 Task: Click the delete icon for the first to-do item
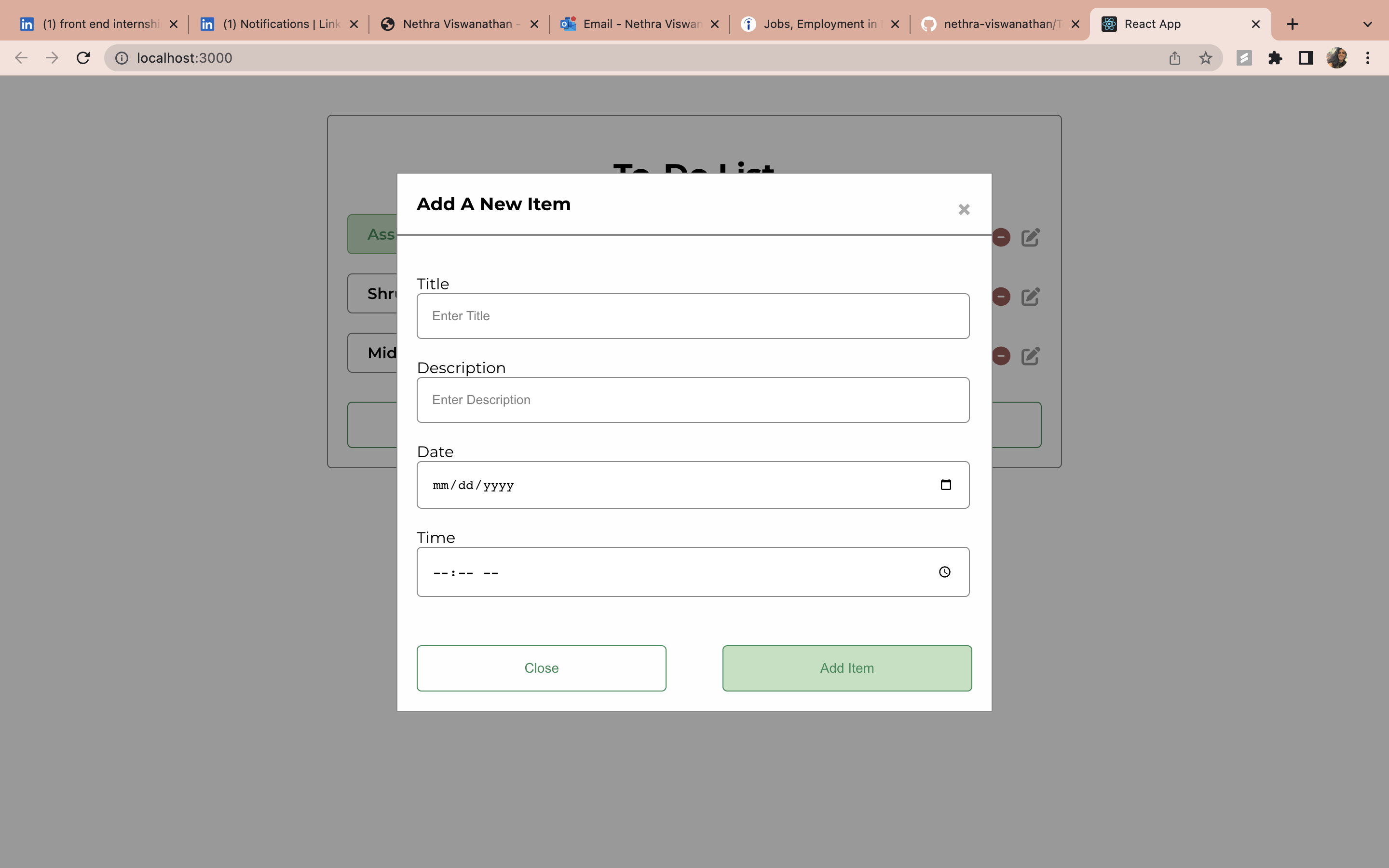pos(1001,237)
